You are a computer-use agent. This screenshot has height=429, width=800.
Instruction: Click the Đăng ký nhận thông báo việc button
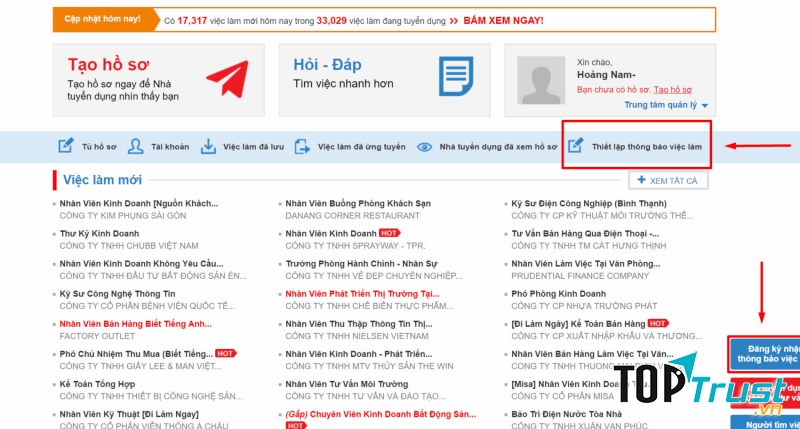click(x=764, y=352)
